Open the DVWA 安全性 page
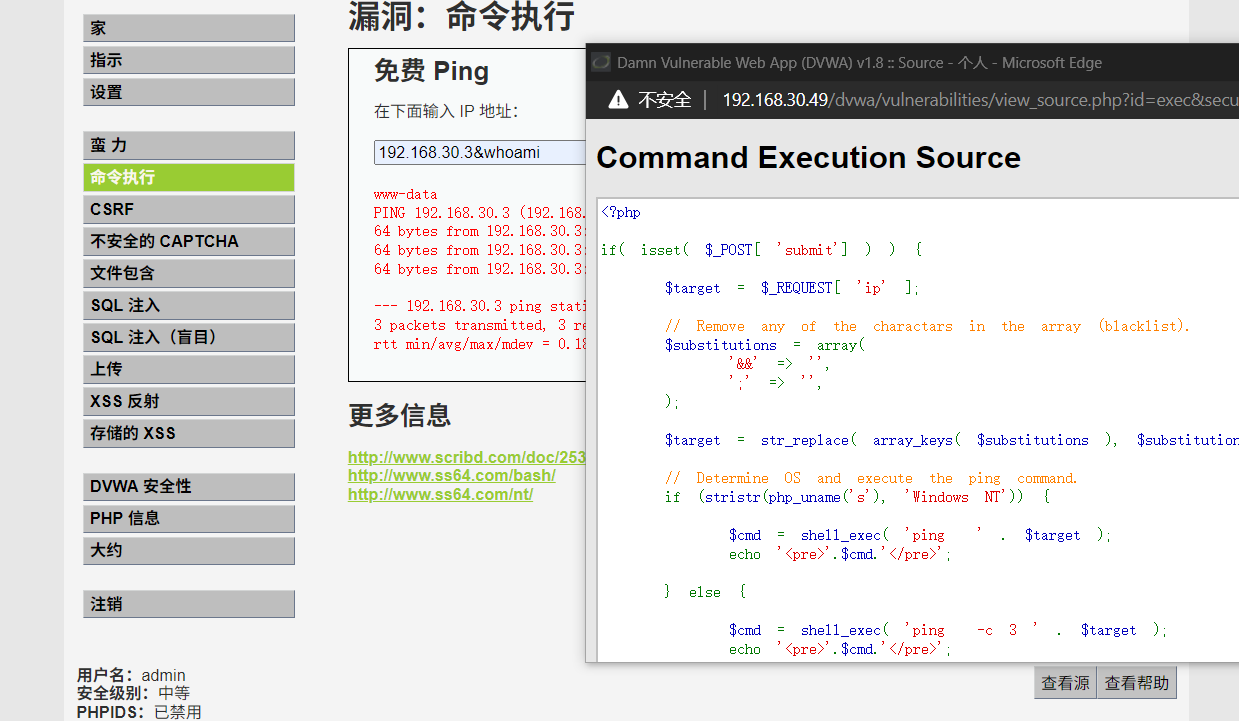The height and width of the screenshot is (721, 1239). (x=189, y=487)
